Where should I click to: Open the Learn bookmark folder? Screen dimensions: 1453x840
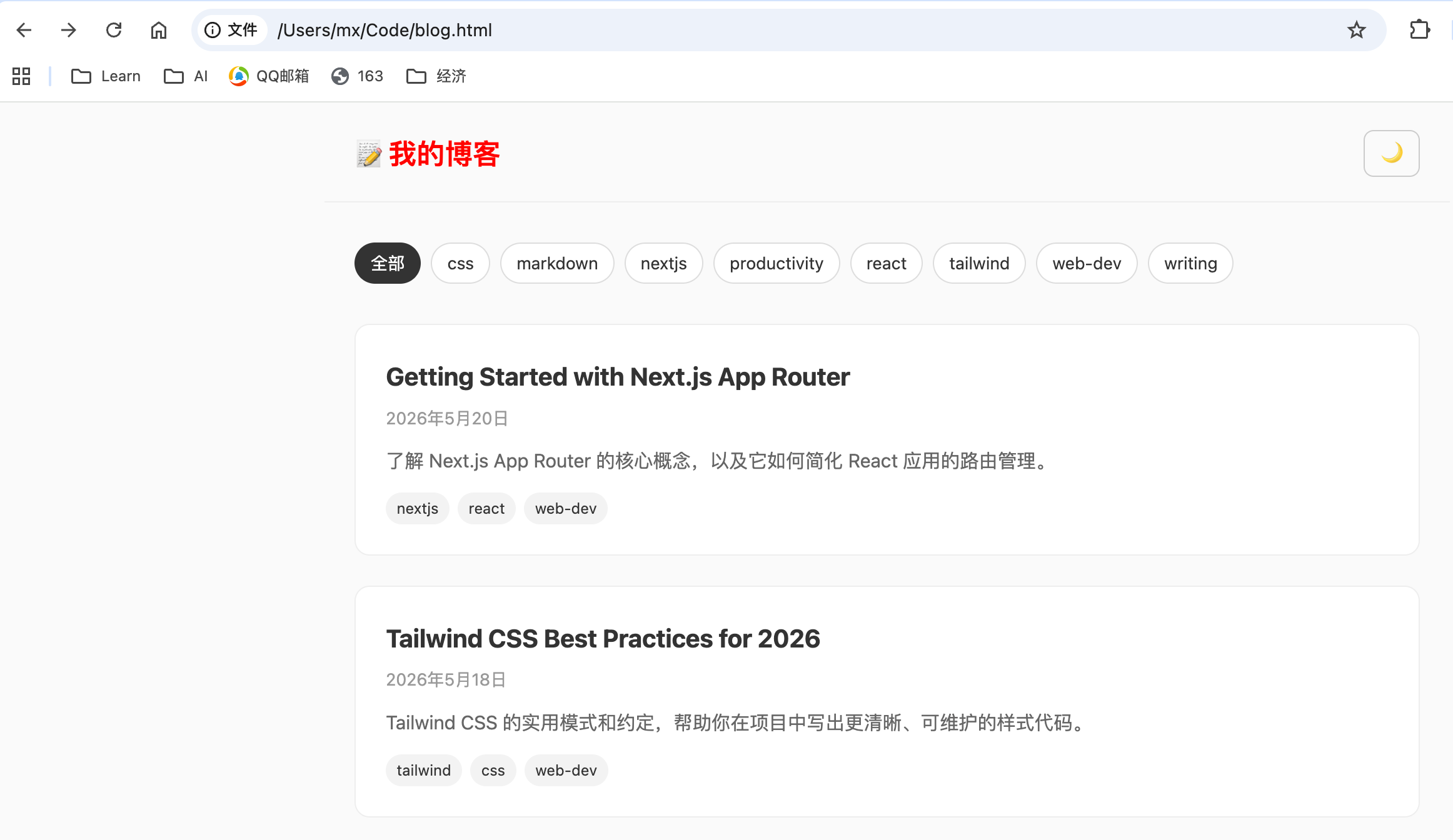point(106,76)
